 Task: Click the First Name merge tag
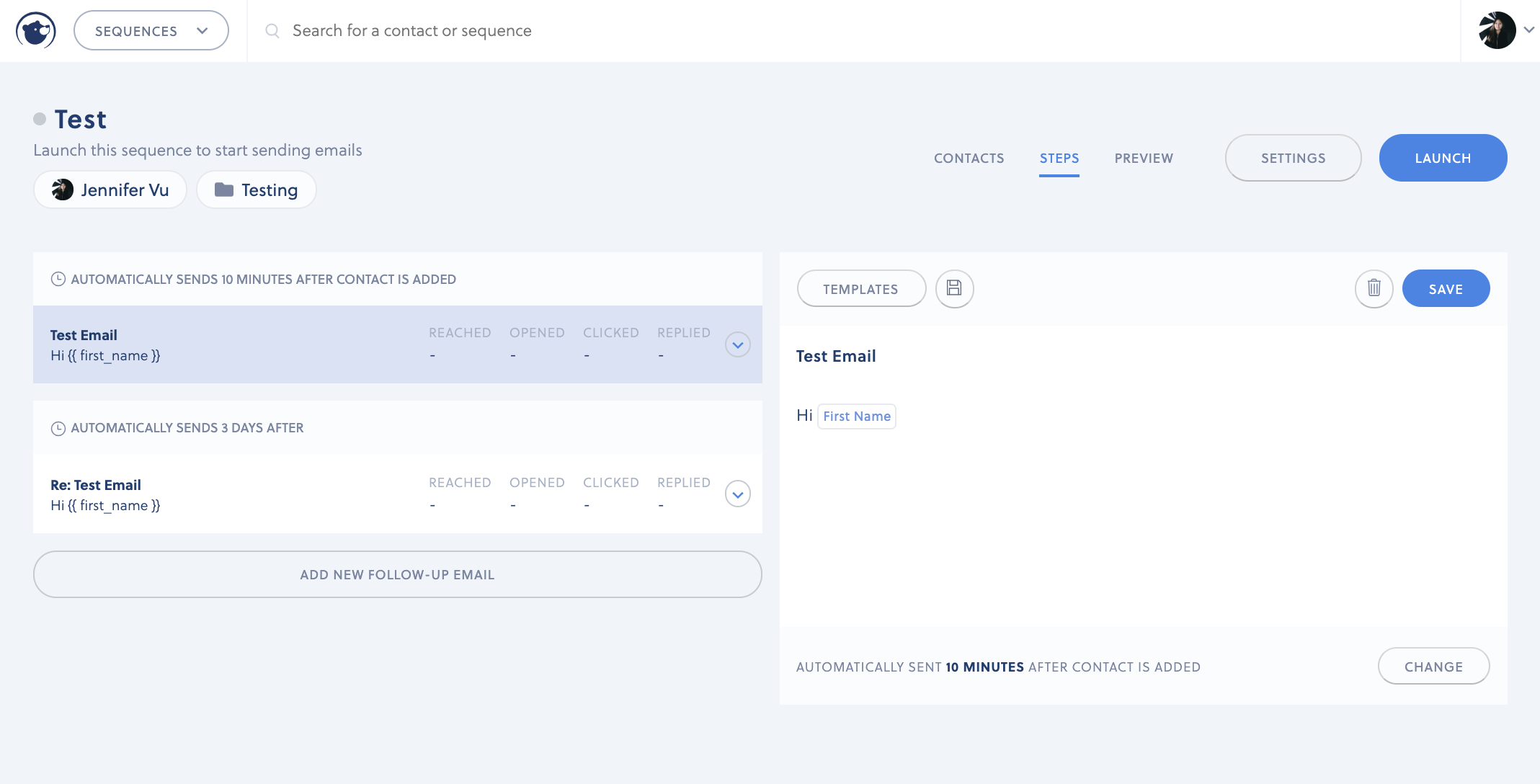tap(856, 416)
